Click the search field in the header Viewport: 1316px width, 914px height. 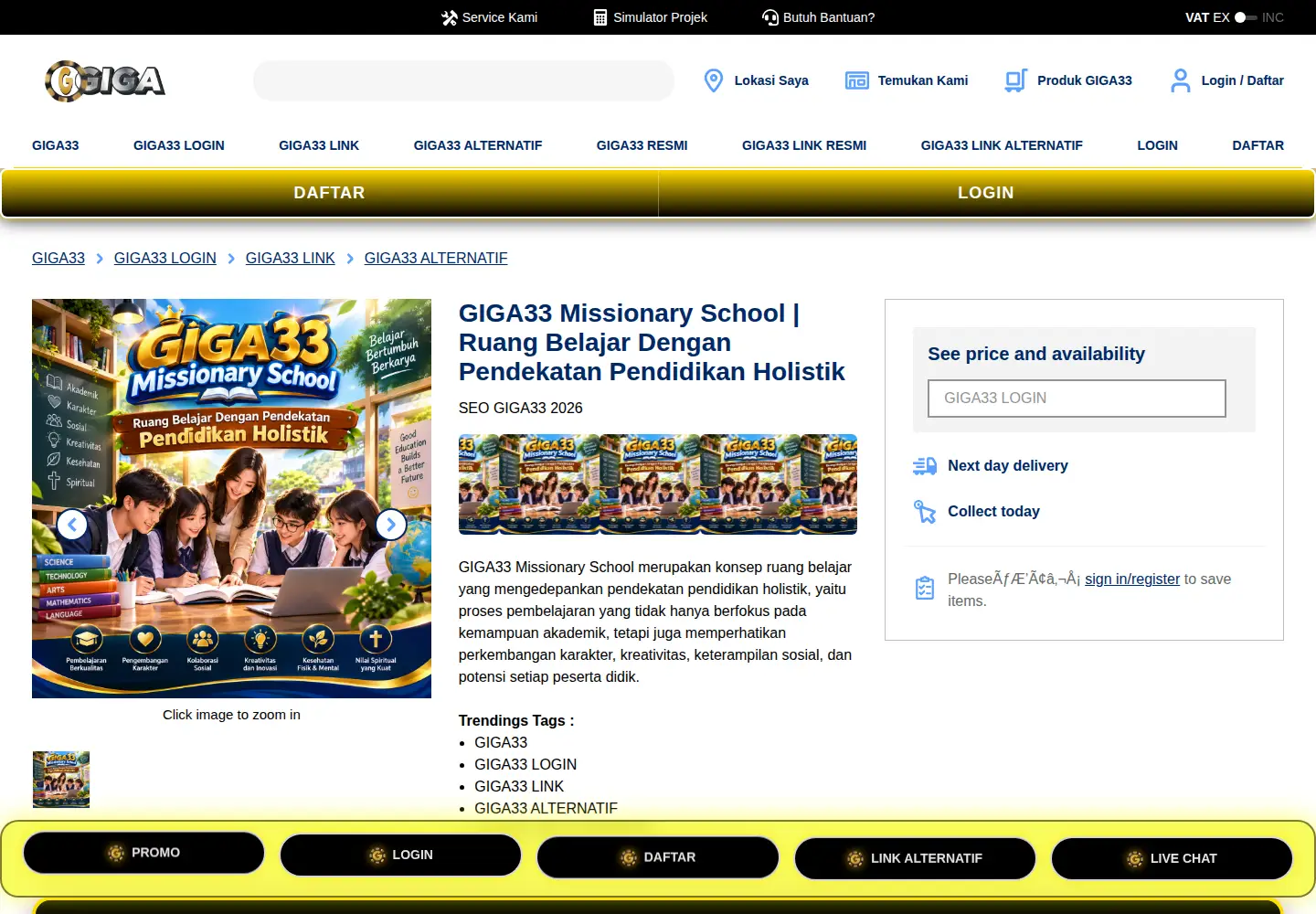pyautogui.click(x=463, y=80)
